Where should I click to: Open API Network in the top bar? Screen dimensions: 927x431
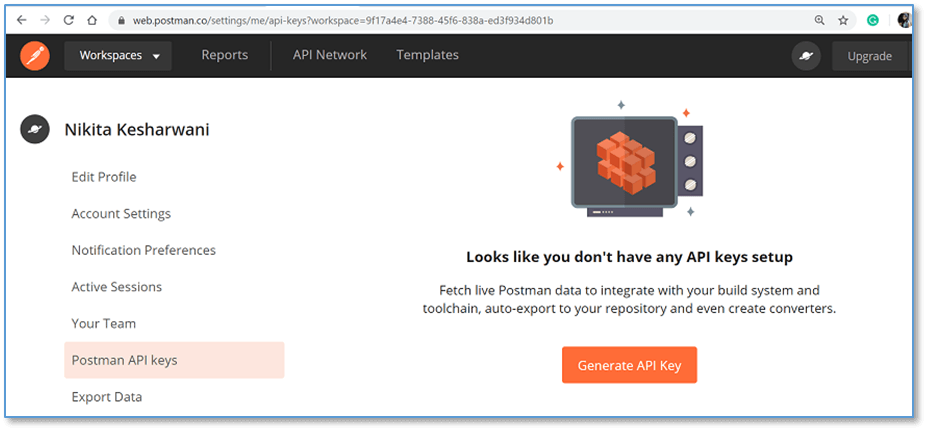(x=330, y=55)
